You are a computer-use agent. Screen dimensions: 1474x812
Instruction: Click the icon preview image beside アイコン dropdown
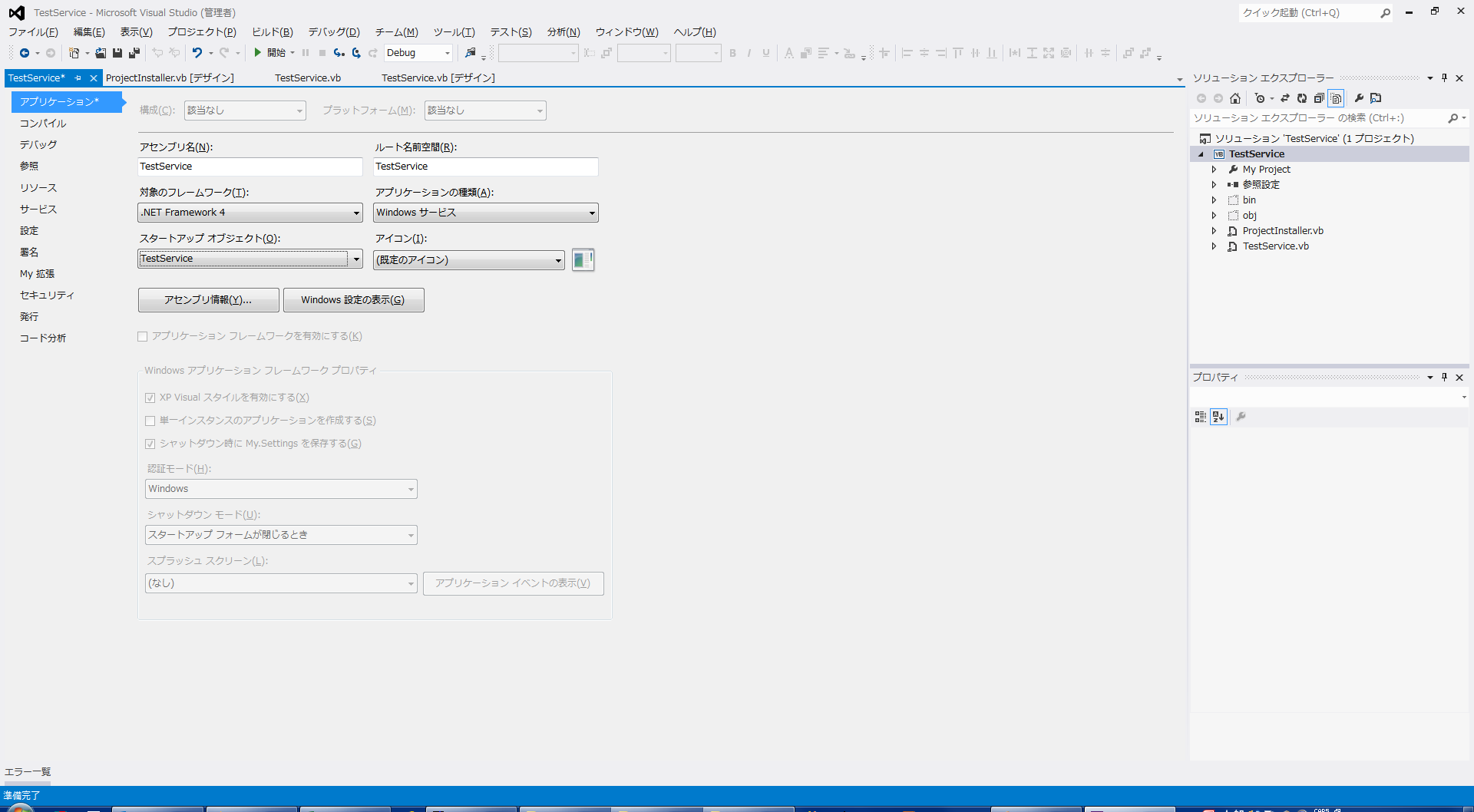click(x=583, y=260)
